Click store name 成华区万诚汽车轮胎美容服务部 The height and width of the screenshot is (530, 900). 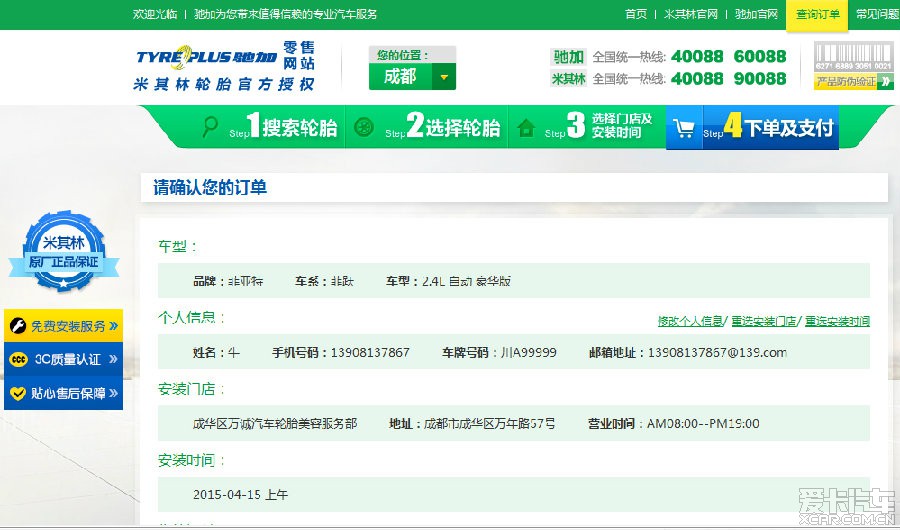click(275, 423)
